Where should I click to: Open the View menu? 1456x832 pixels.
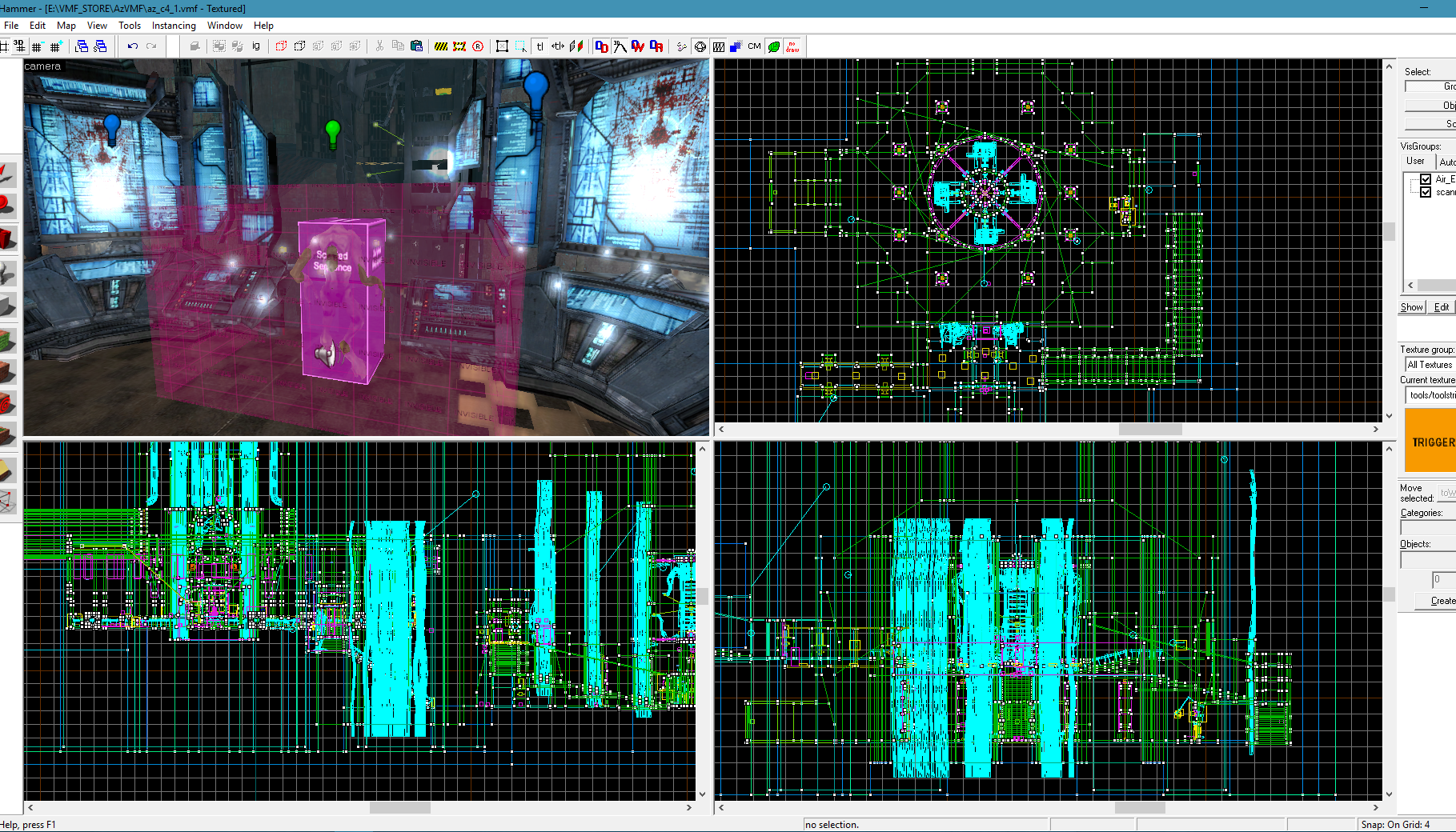pos(97,26)
